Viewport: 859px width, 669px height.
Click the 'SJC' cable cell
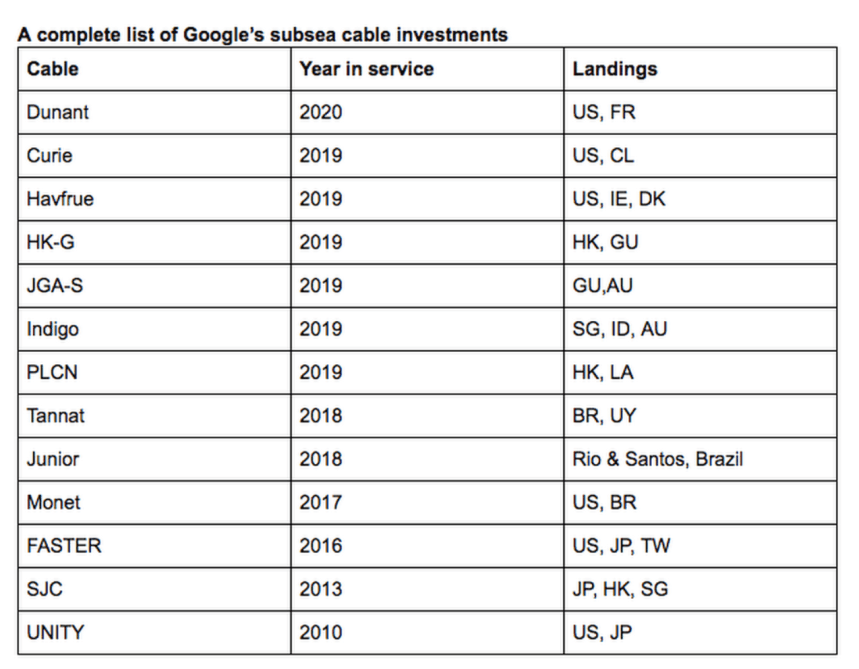pos(45,589)
